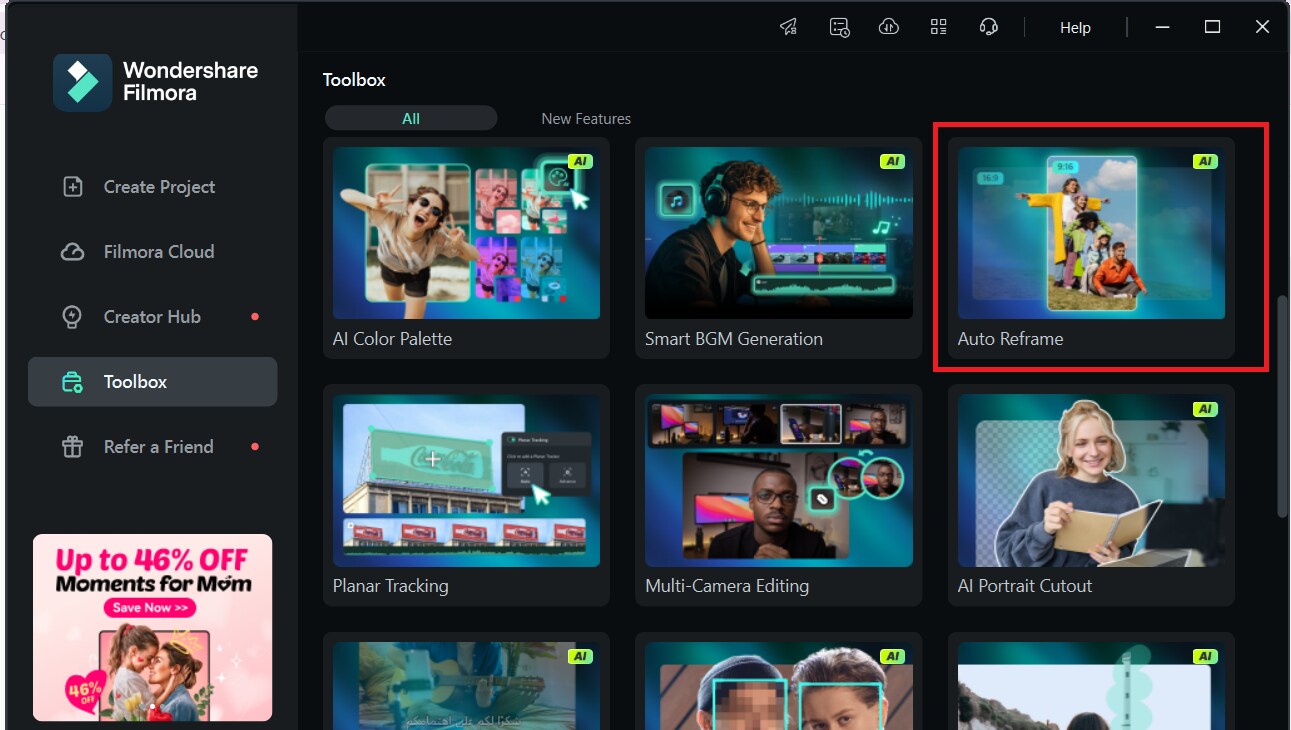
Task: Click the AI Color Palette label
Action: [x=392, y=339]
